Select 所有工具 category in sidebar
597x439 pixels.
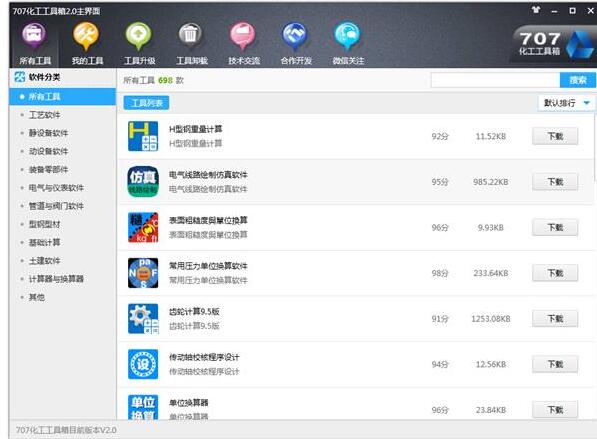(x=62, y=97)
